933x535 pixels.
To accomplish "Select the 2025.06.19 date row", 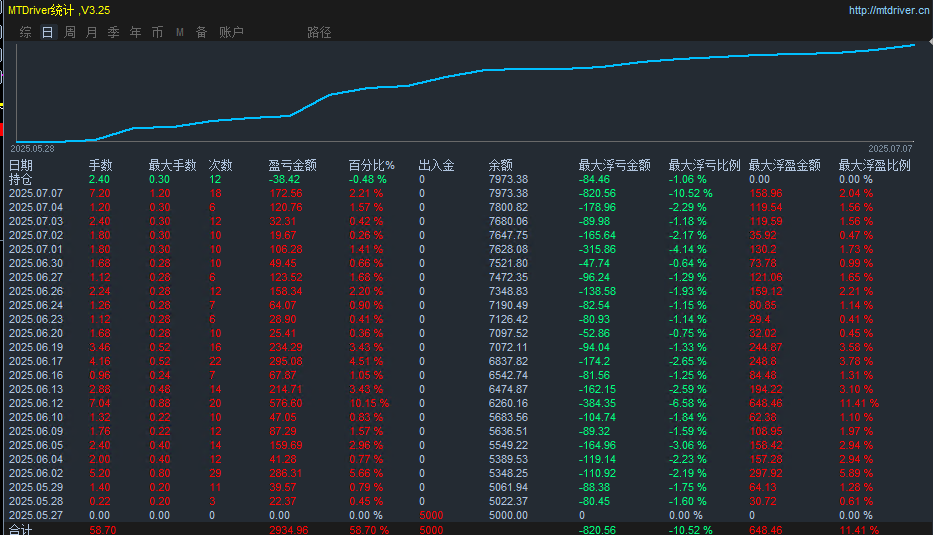I will click(36, 347).
